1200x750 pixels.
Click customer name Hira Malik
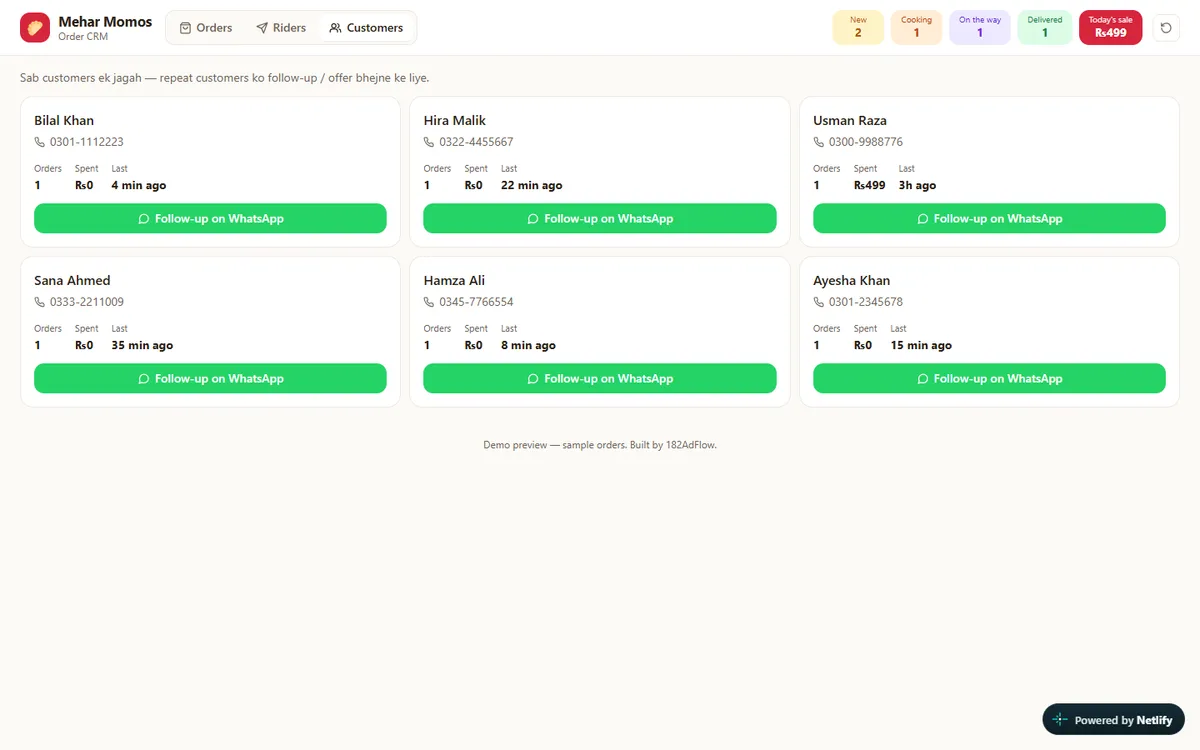point(454,120)
